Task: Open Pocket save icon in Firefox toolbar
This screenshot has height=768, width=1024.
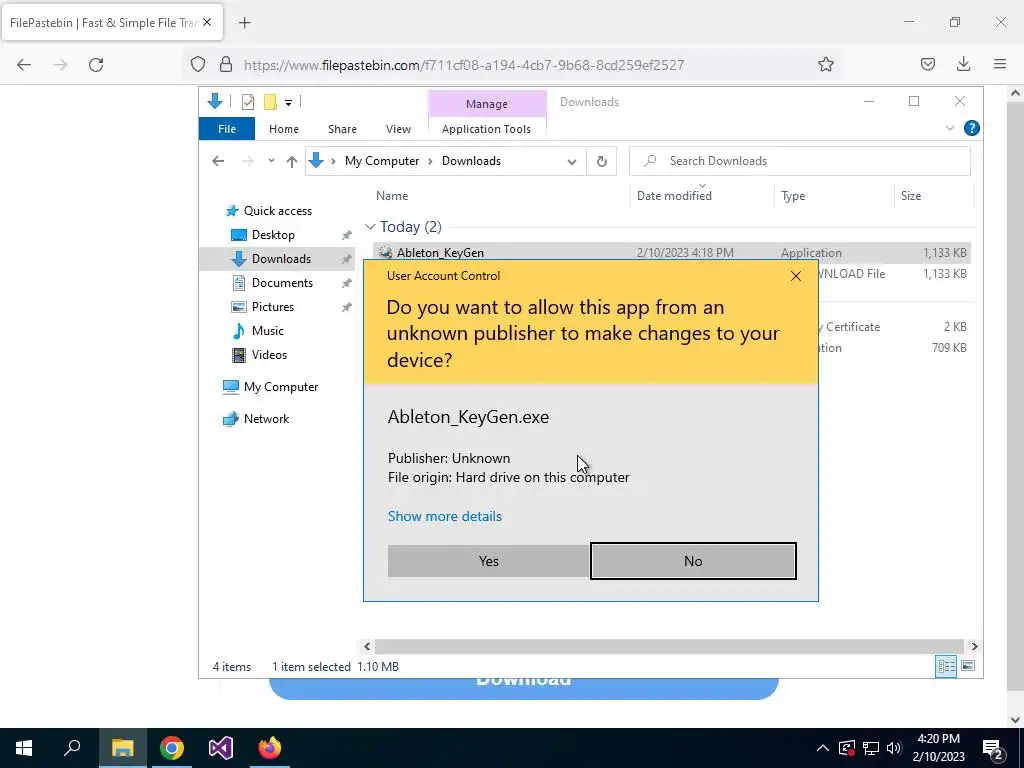Action: pyautogui.click(x=927, y=64)
